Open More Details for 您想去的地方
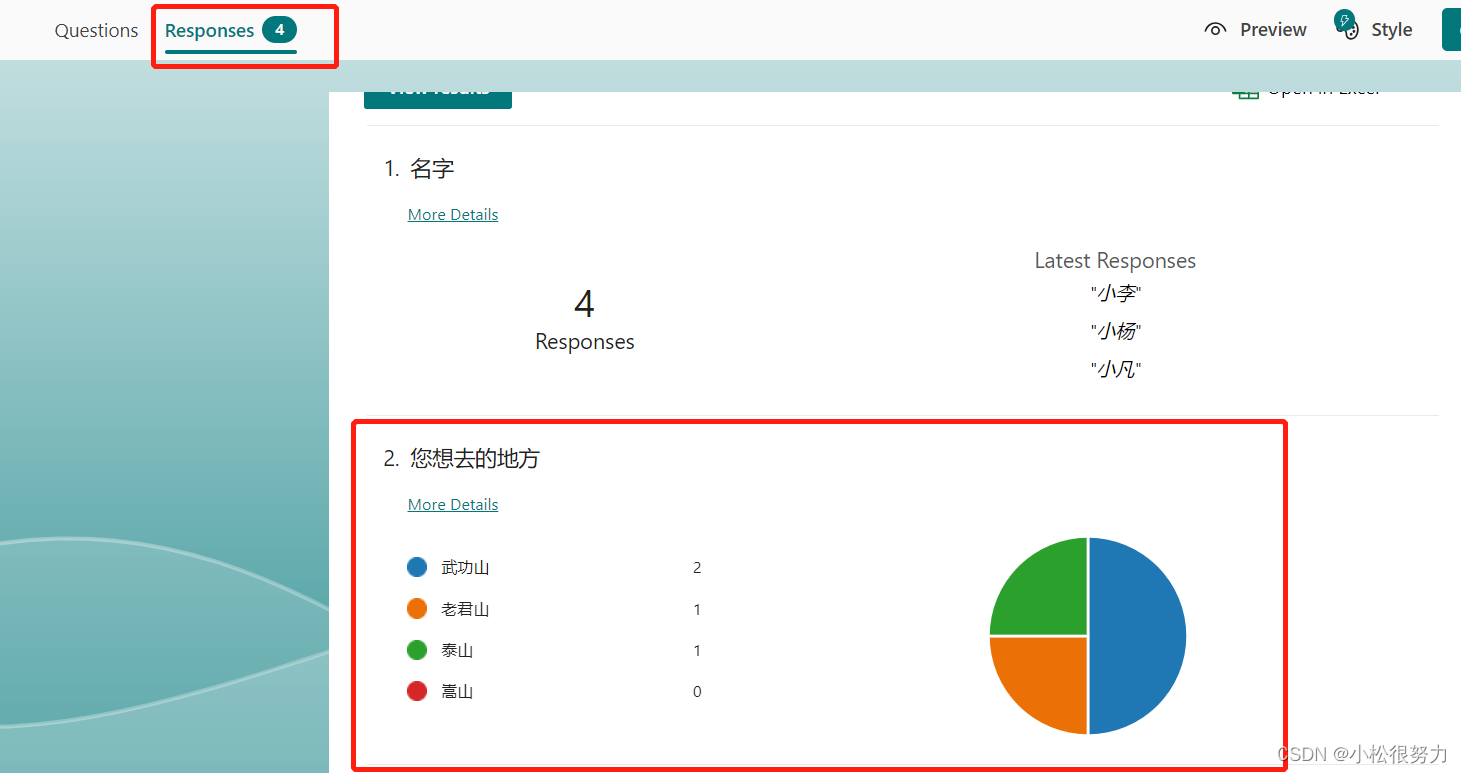This screenshot has width=1461, height=773. coord(453,505)
